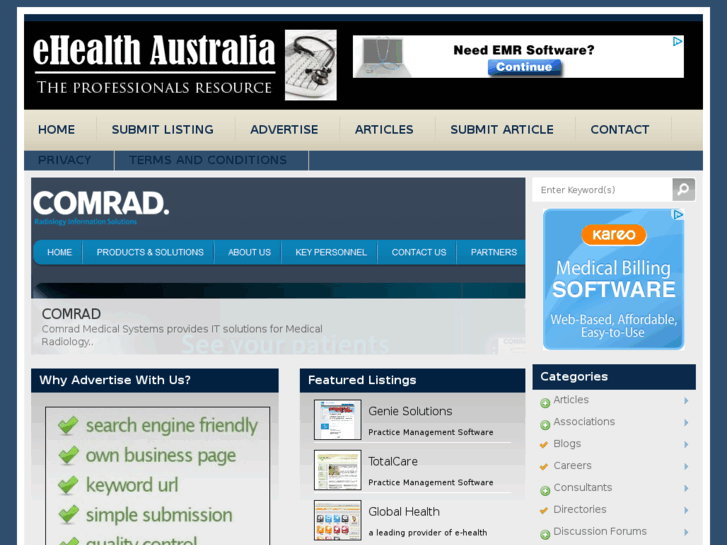Open the TotalCare listing link
The height and width of the screenshot is (545, 727).
pos(393,461)
